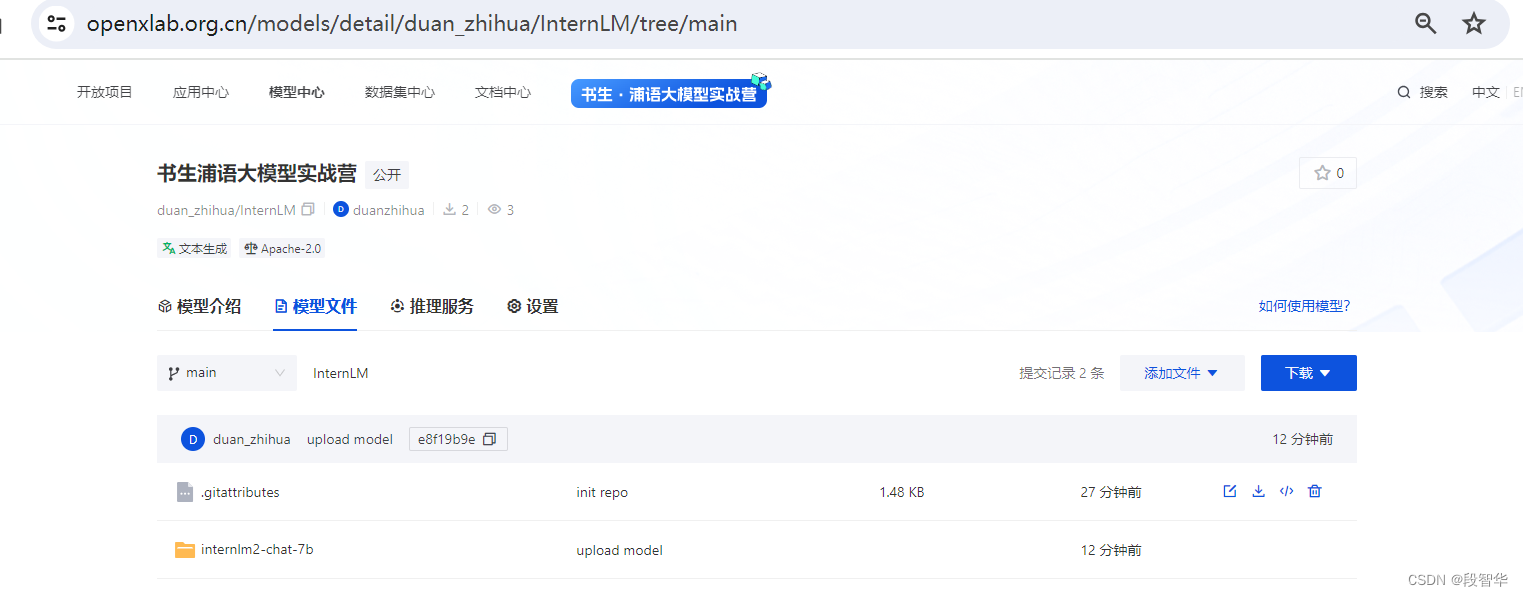
Task: Click the download count icon
Action: coord(450,210)
